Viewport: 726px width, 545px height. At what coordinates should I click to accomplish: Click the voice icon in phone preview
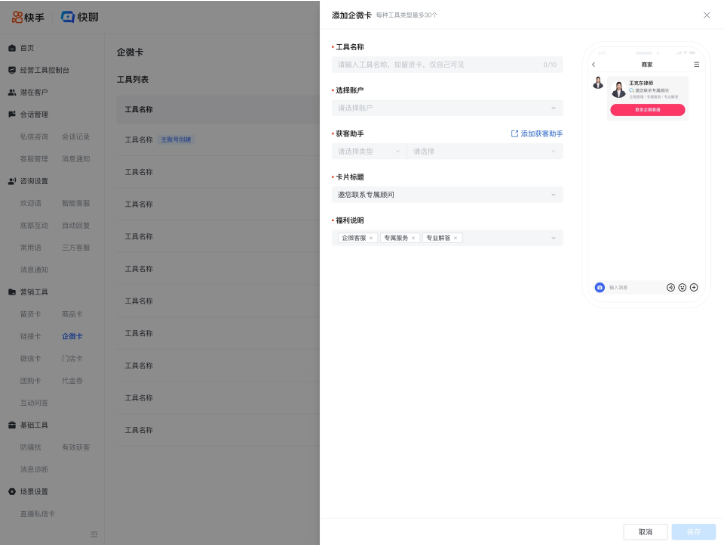(670, 288)
